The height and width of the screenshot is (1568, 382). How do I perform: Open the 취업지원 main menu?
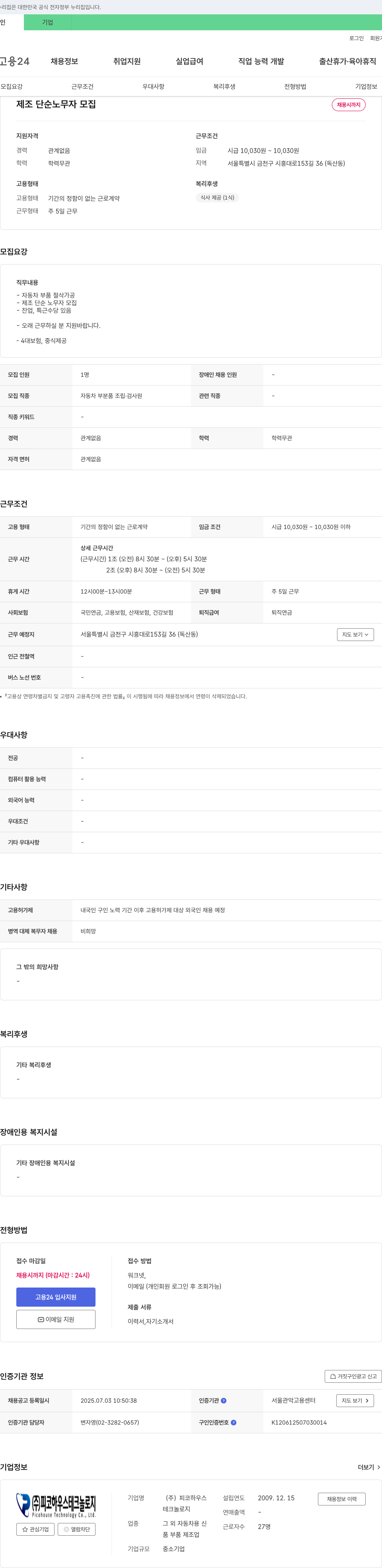[127, 61]
